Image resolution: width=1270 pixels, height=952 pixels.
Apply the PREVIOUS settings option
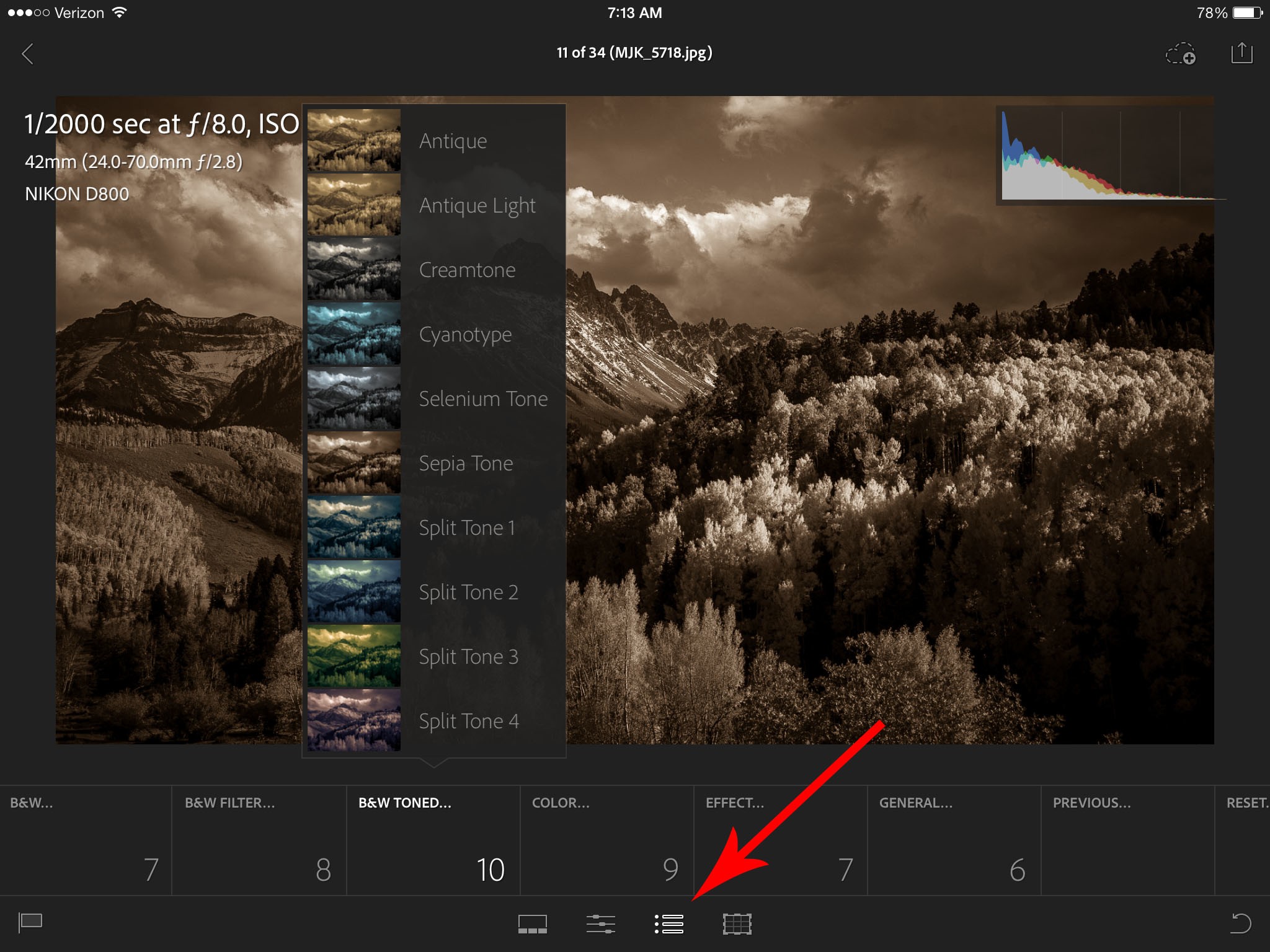tap(1127, 840)
